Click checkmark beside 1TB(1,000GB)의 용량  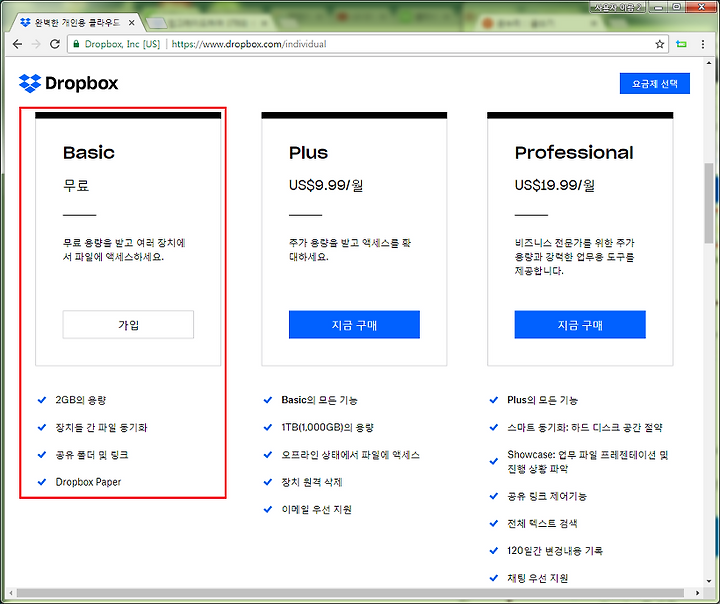268,428
